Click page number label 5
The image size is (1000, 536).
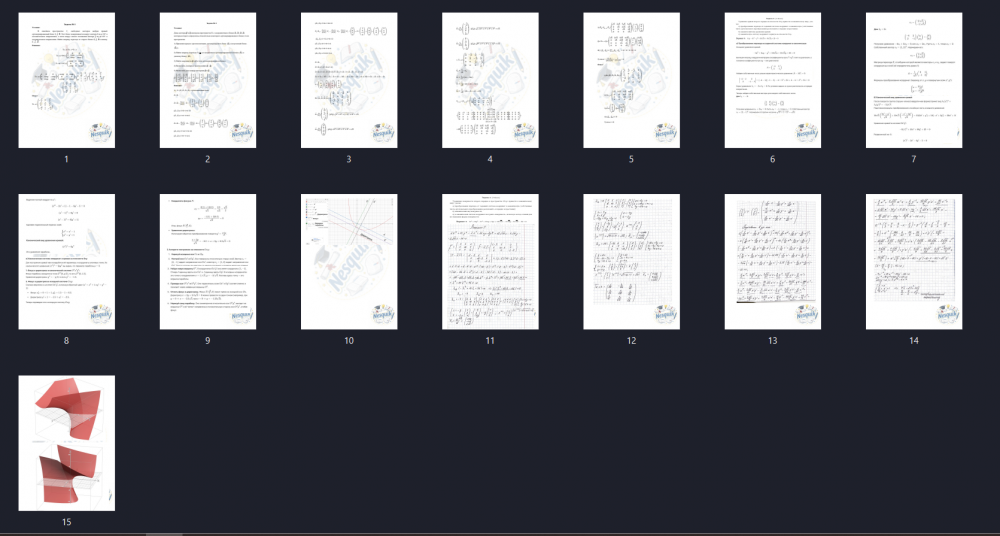coord(631,160)
